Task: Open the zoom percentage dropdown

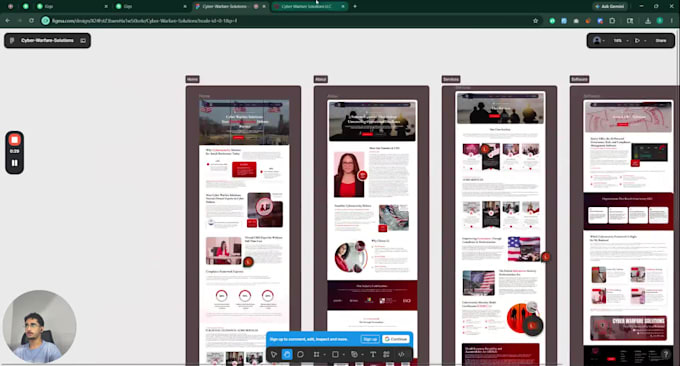Action: pyautogui.click(x=621, y=40)
